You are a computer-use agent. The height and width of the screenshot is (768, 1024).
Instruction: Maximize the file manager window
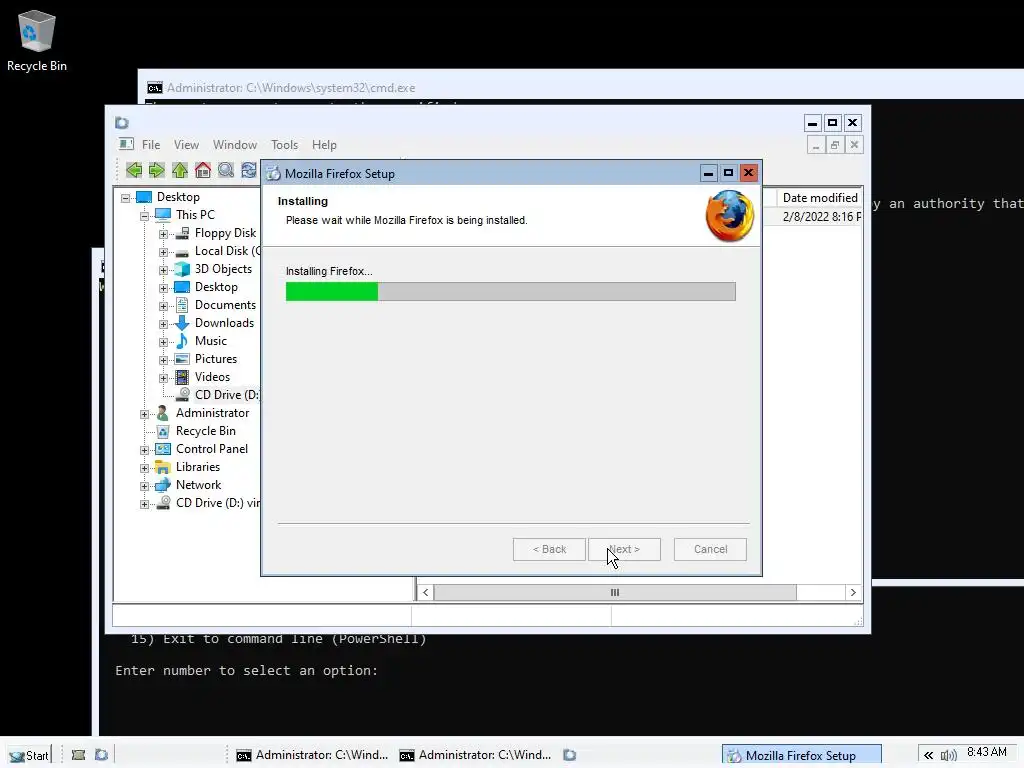[x=832, y=123]
